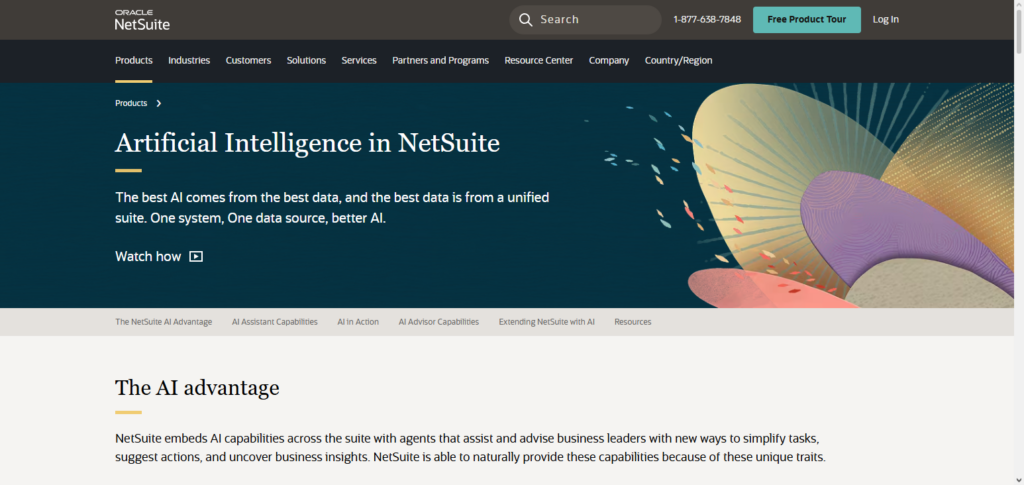Viewport: 1024px width, 485px height.
Task: Jump to AI Advisor Capabilities section
Action: [x=439, y=322]
